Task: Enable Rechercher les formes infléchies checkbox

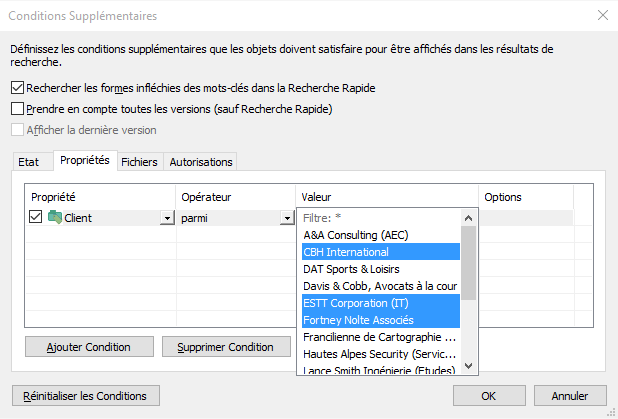Action: click(x=16, y=88)
